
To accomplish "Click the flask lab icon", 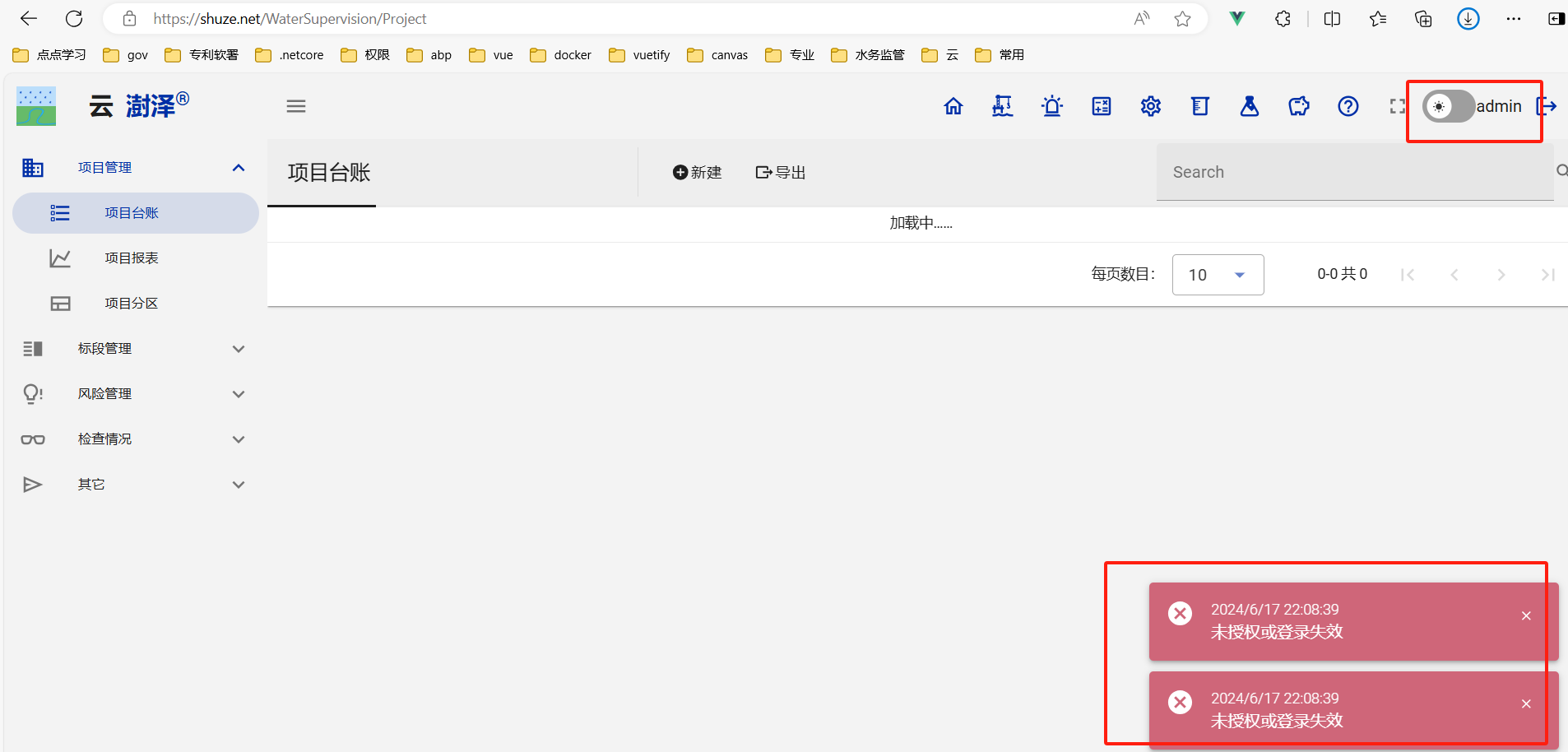I will coord(1249,106).
